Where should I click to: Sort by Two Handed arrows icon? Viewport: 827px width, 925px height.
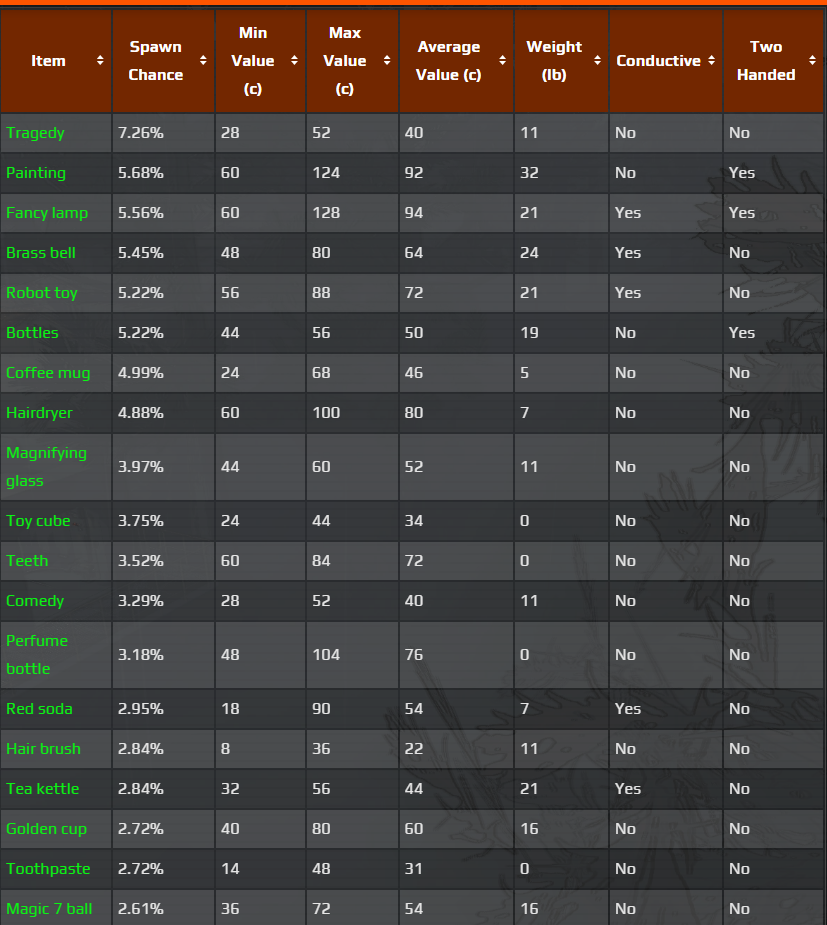pos(811,61)
